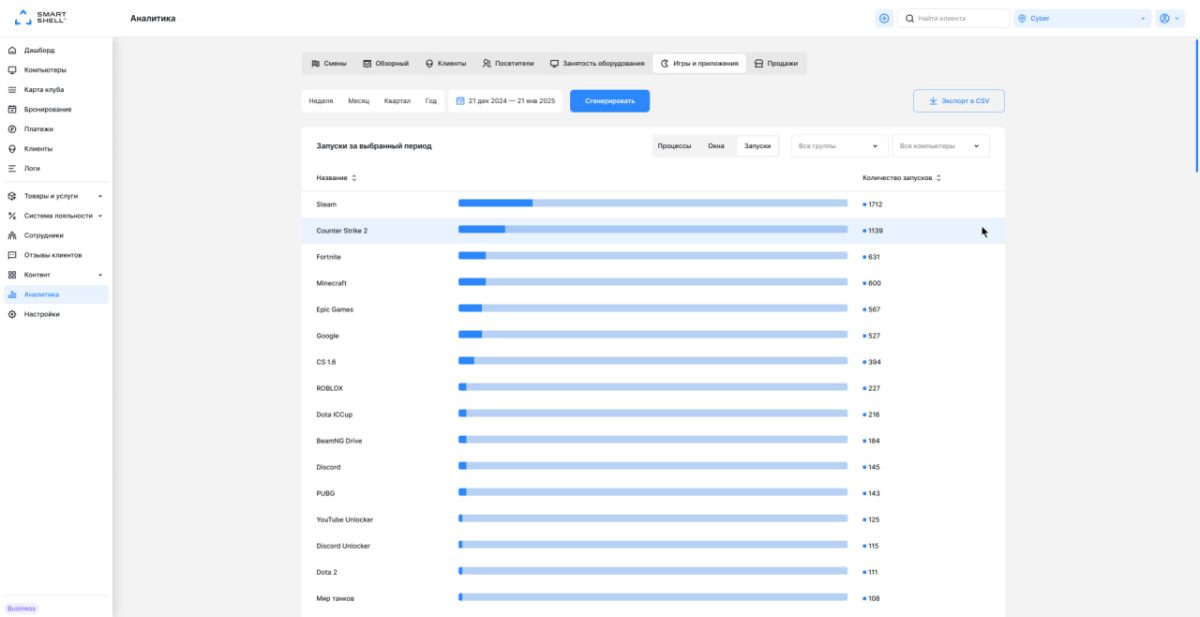Image resolution: width=1200 pixels, height=617 pixels.
Task: Select the Квартал period option
Action: [x=397, y=101]
